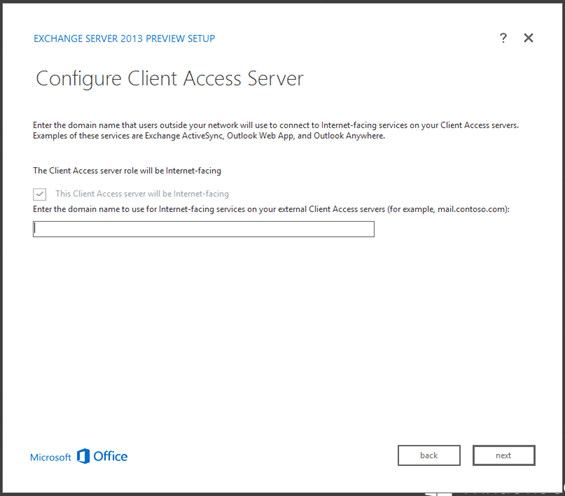
Task: Click the 'Exchange Server 2013 Preview Setup' header
Action: [124, 39]
